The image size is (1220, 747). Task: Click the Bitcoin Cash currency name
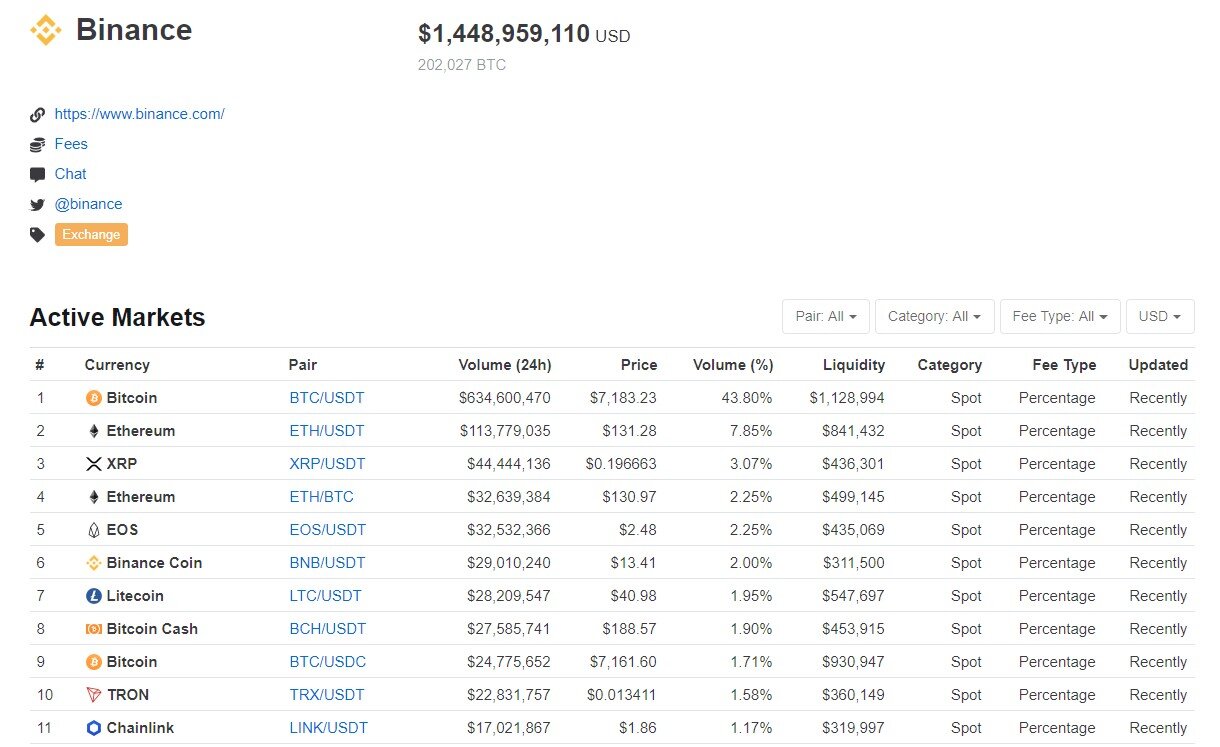tap(152, 629)
